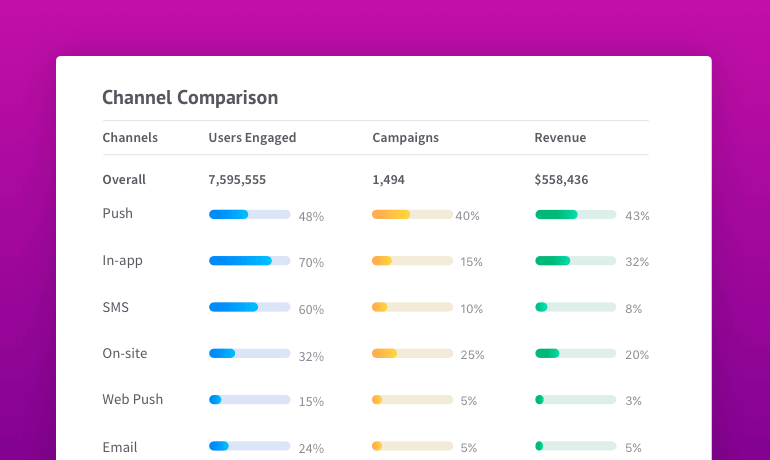The image size is (770, 460).
Task: Click the On-site channel label
Action: 125,353
